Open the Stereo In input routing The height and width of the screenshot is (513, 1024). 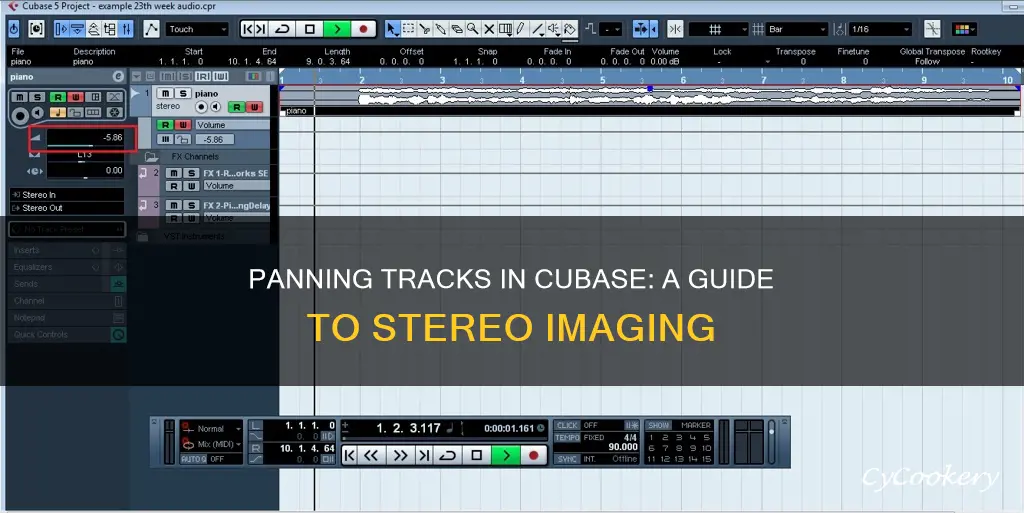point(67,194)
